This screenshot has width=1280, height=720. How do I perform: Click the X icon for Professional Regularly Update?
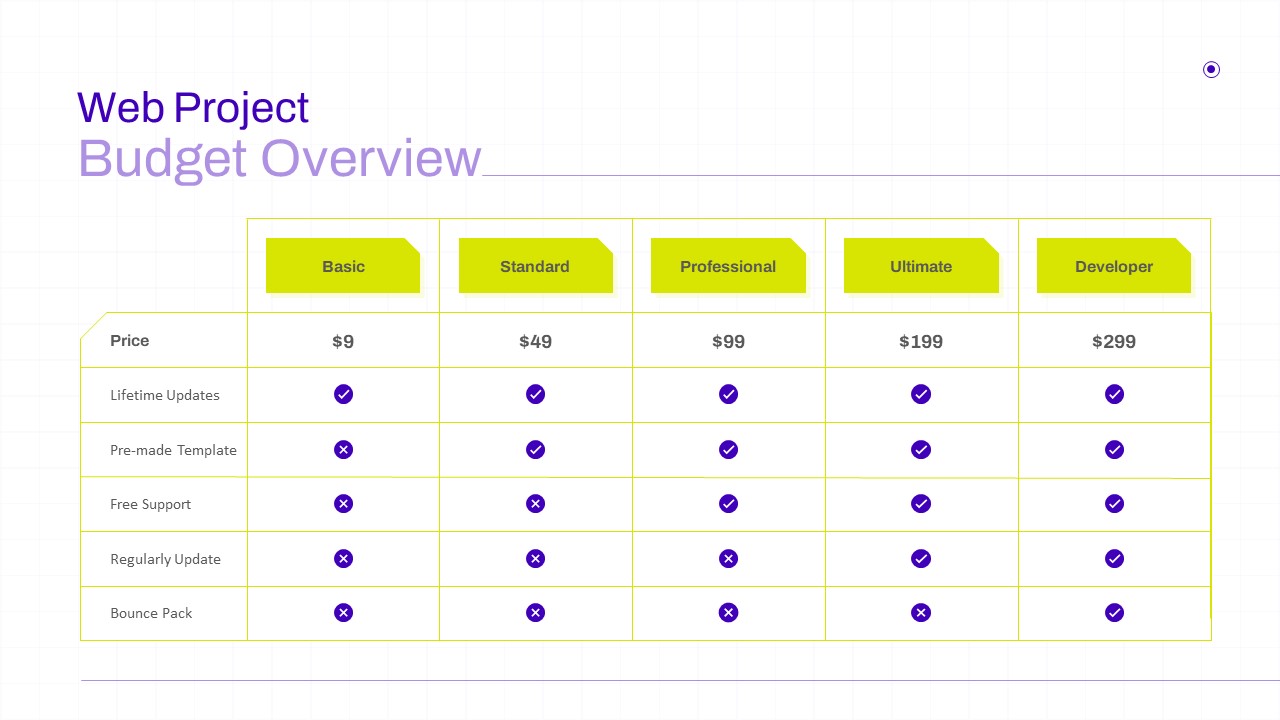click(x=728, y=558)
